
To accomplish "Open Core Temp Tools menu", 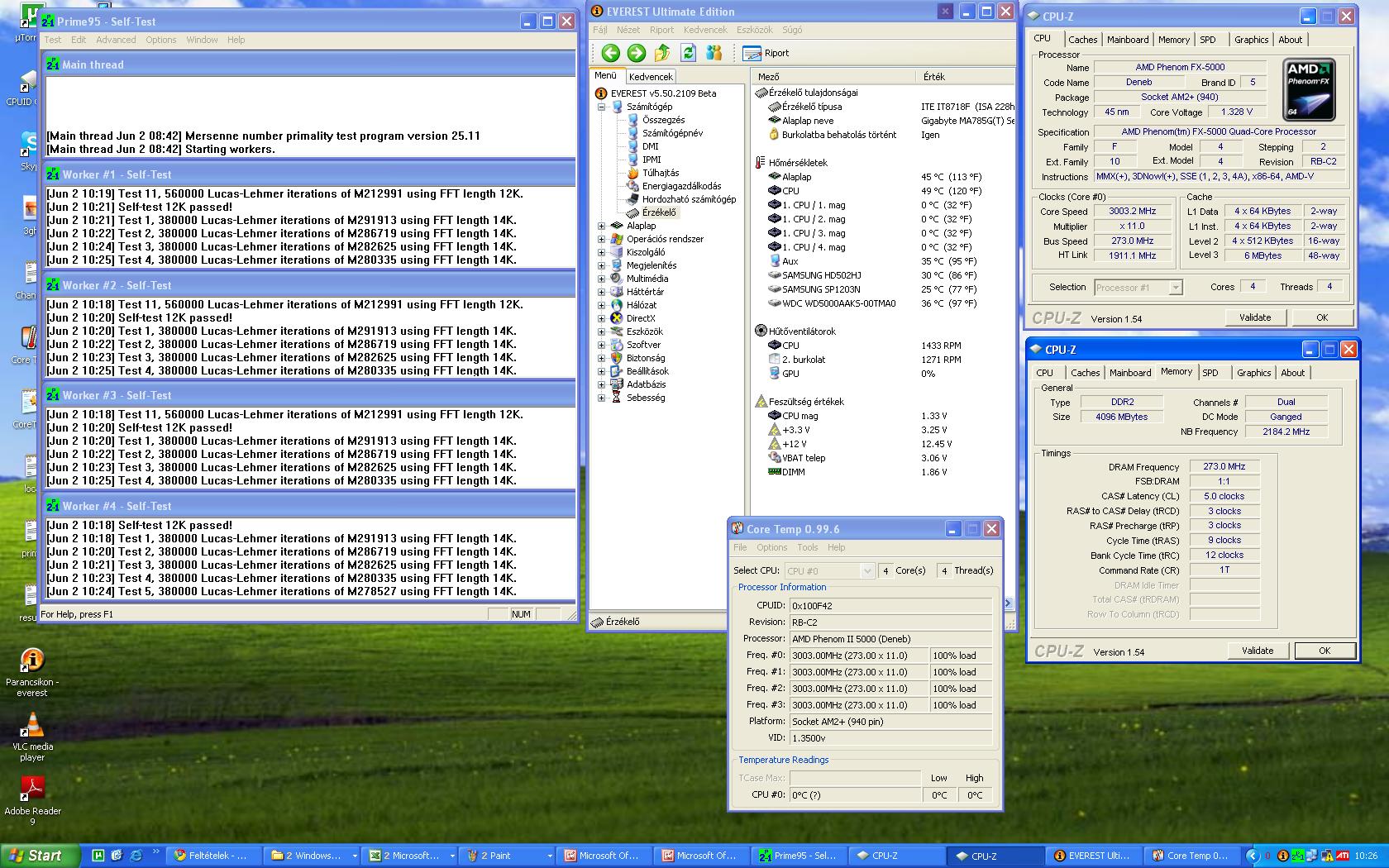I will tap(808, 547).
